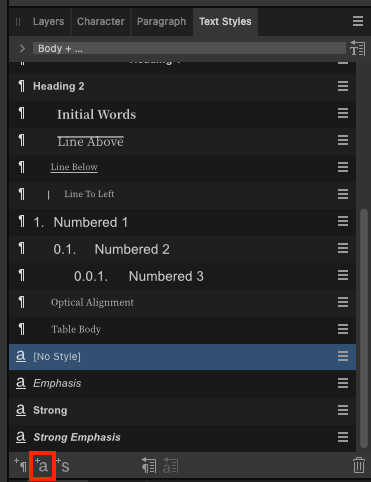Open the Character tab

[101, 22]
